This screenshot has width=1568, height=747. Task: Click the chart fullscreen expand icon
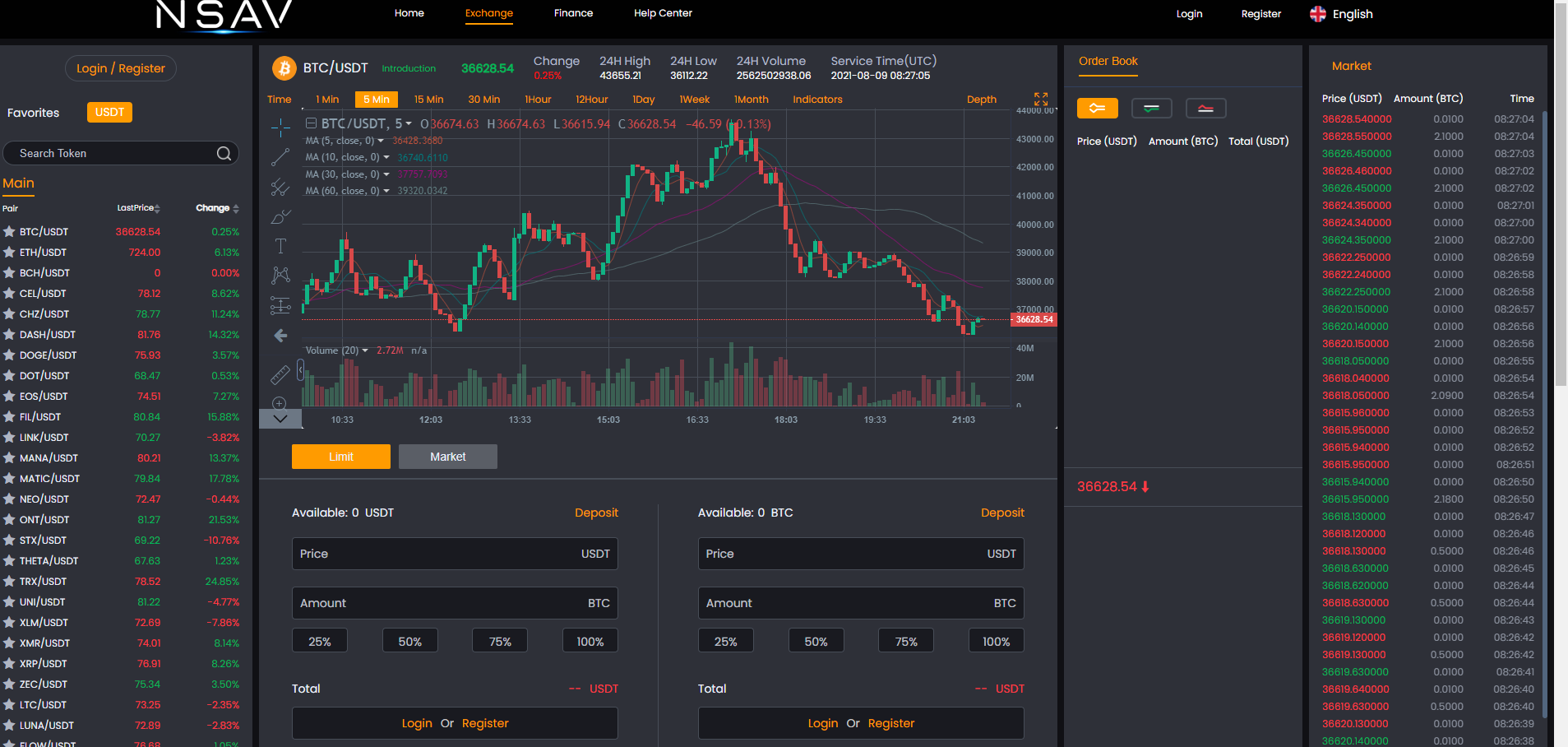(x=1041, y=99)
